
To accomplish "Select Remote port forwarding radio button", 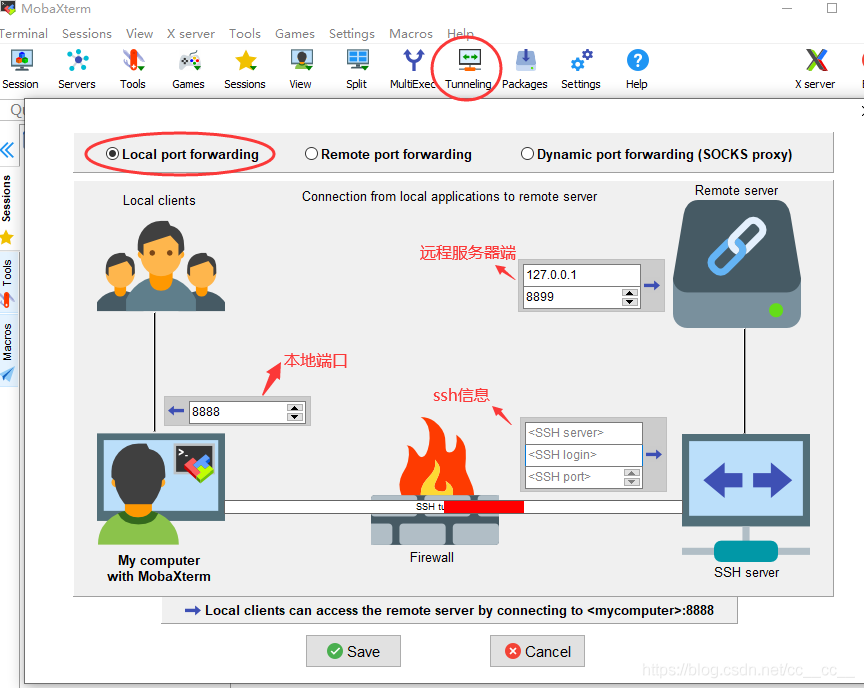I will point(311,154).
